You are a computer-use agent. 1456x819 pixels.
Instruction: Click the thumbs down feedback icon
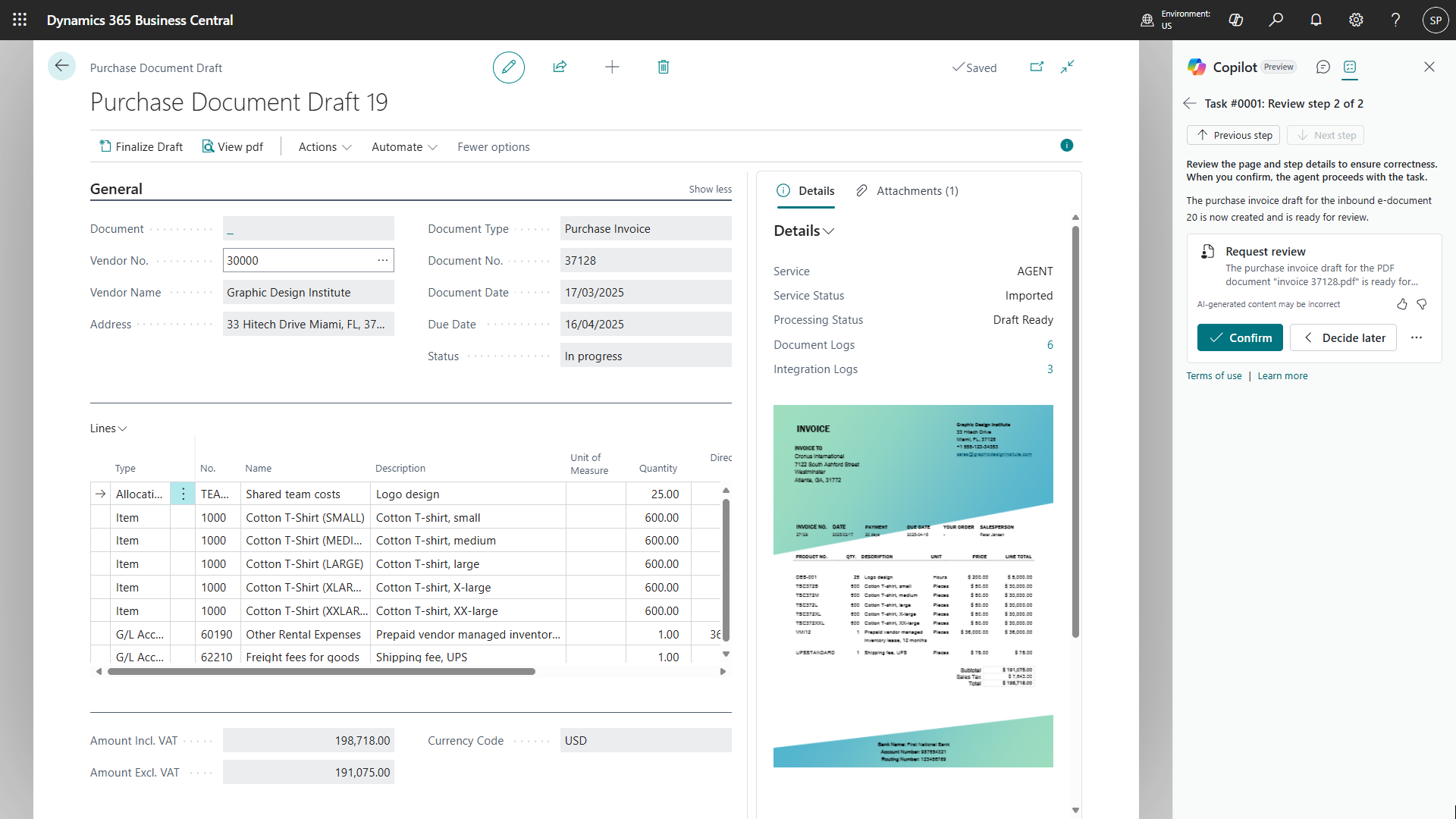(x=1422, y=304)
